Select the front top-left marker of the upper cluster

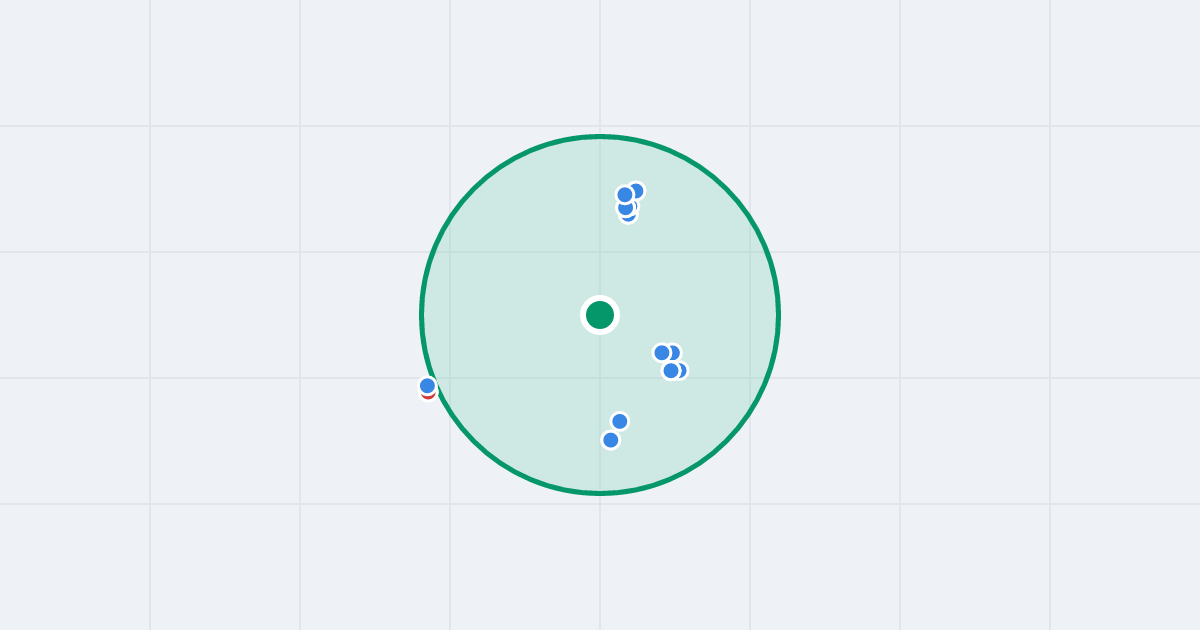click(x=625, y=195)
